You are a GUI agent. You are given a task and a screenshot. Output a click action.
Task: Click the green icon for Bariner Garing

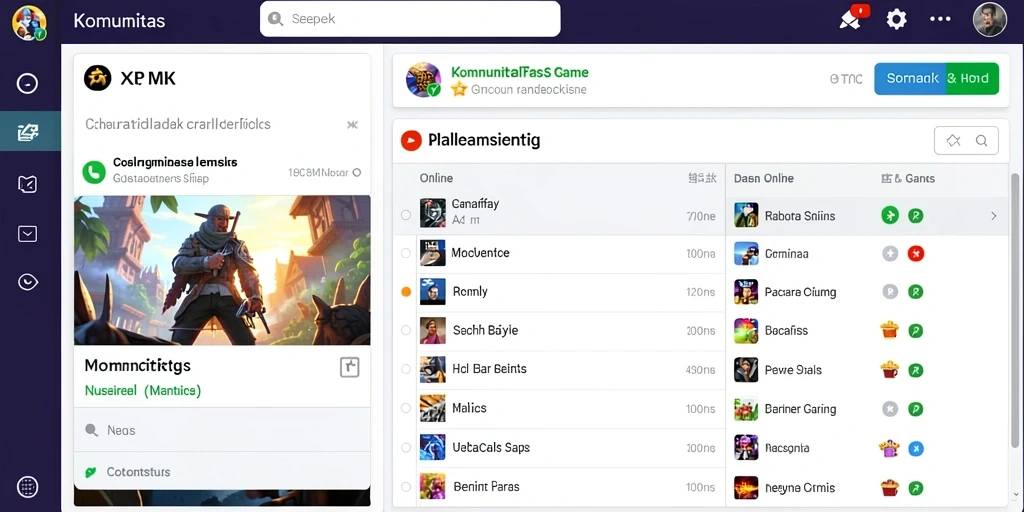click(x=916, y=409)
